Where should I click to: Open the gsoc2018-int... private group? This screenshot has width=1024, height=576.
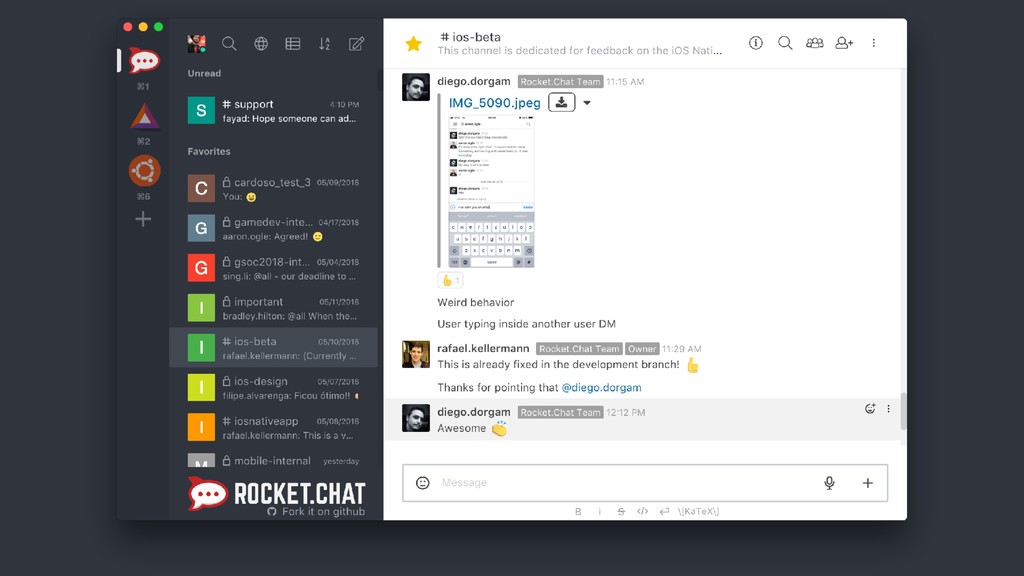tap(273, 268)
